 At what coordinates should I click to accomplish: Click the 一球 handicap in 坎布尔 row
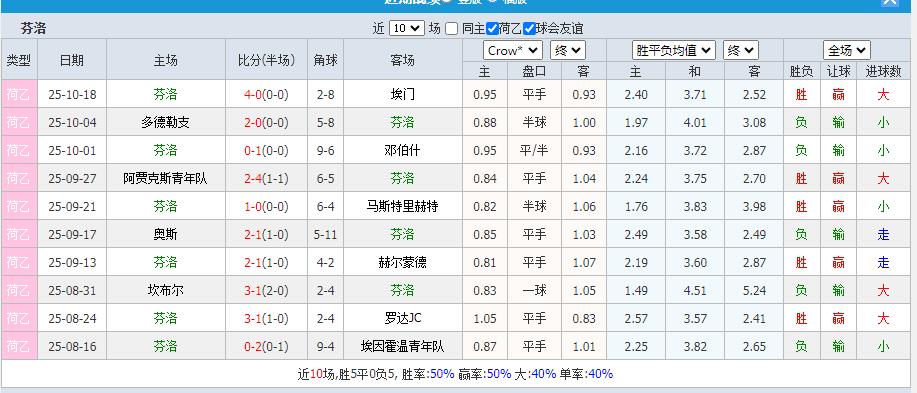click(534, 291)
